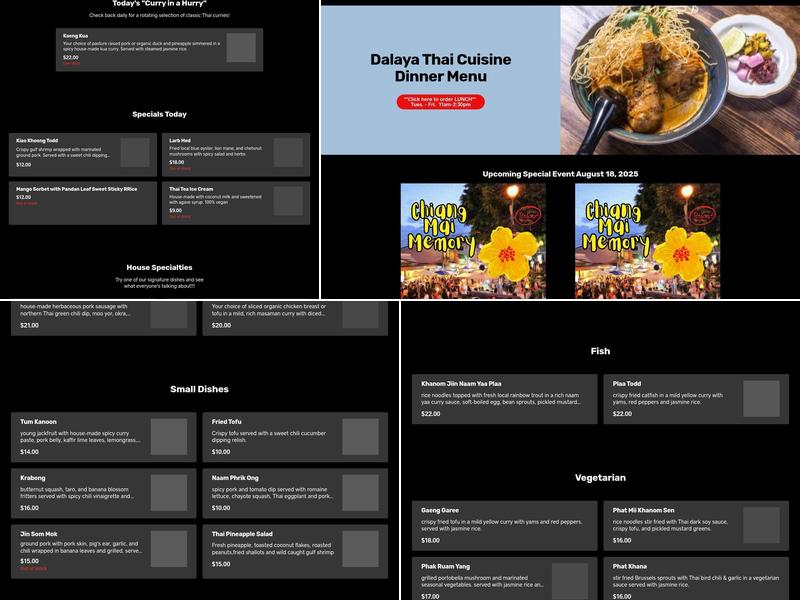Select the Thai Pineapple Salad title
The height and width of the screenshot is (600, 800).
pos(242,534)
